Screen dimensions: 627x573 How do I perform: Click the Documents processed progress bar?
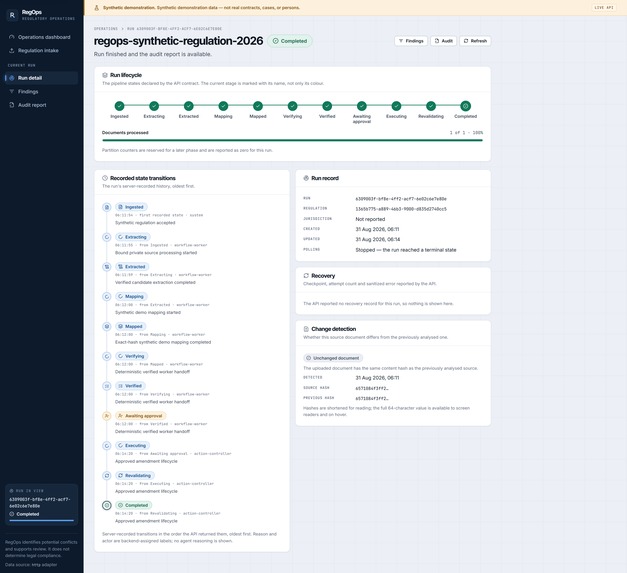(x=292, y=140)
